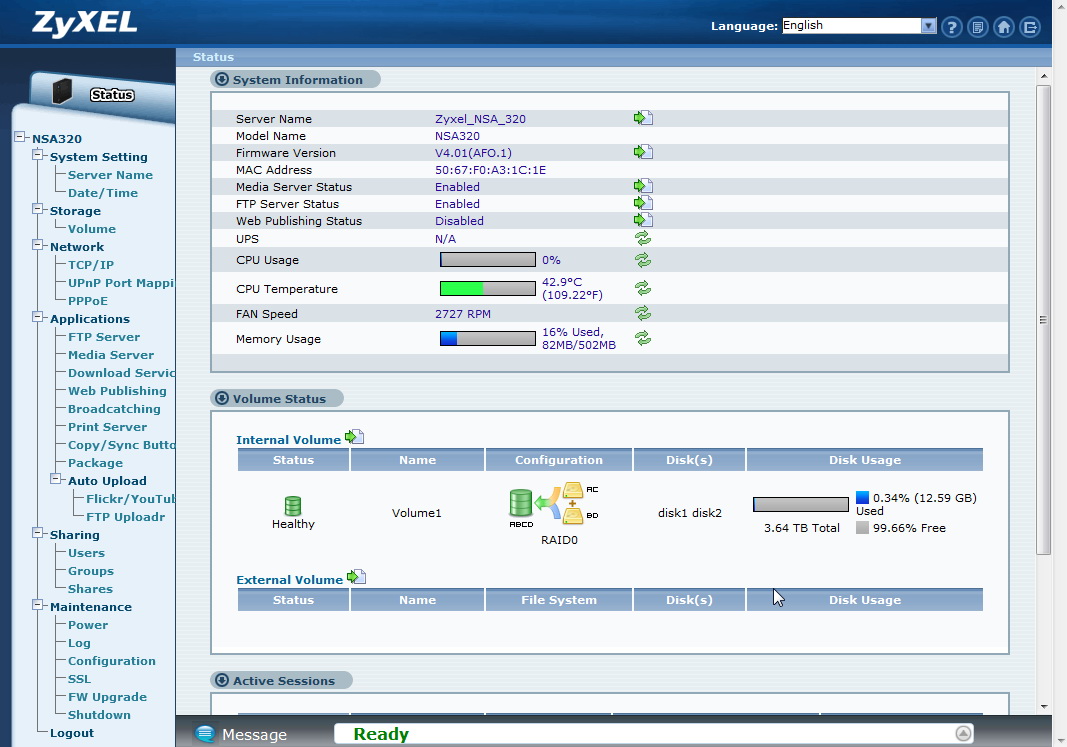Collapse the NSA320 tree root
Screen dimensions: 1067x747
(x=20, y=137)
